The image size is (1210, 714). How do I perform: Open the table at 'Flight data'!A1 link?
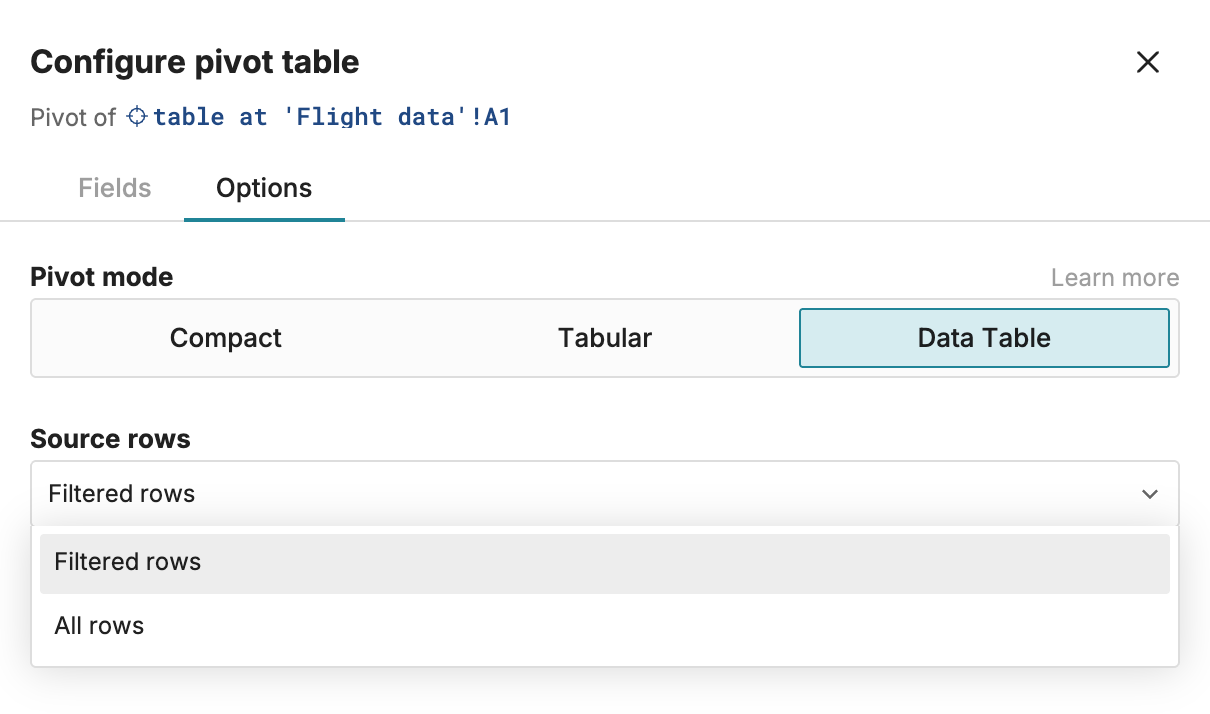point(332,117)
